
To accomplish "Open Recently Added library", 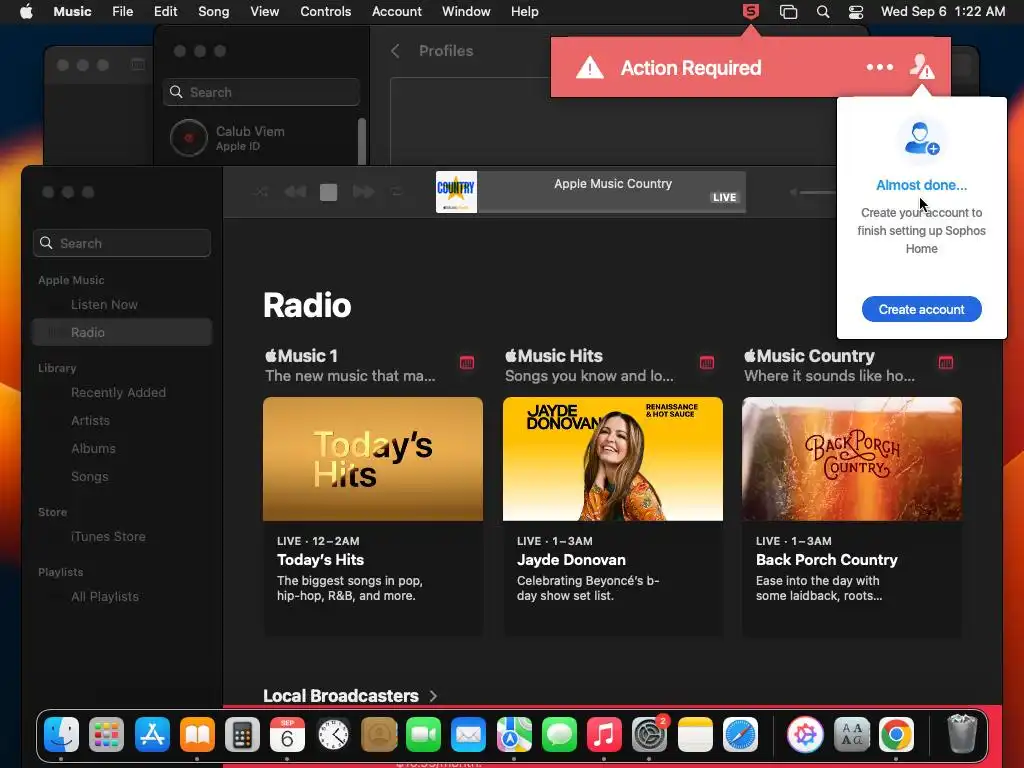I will [x=121, y=392].
